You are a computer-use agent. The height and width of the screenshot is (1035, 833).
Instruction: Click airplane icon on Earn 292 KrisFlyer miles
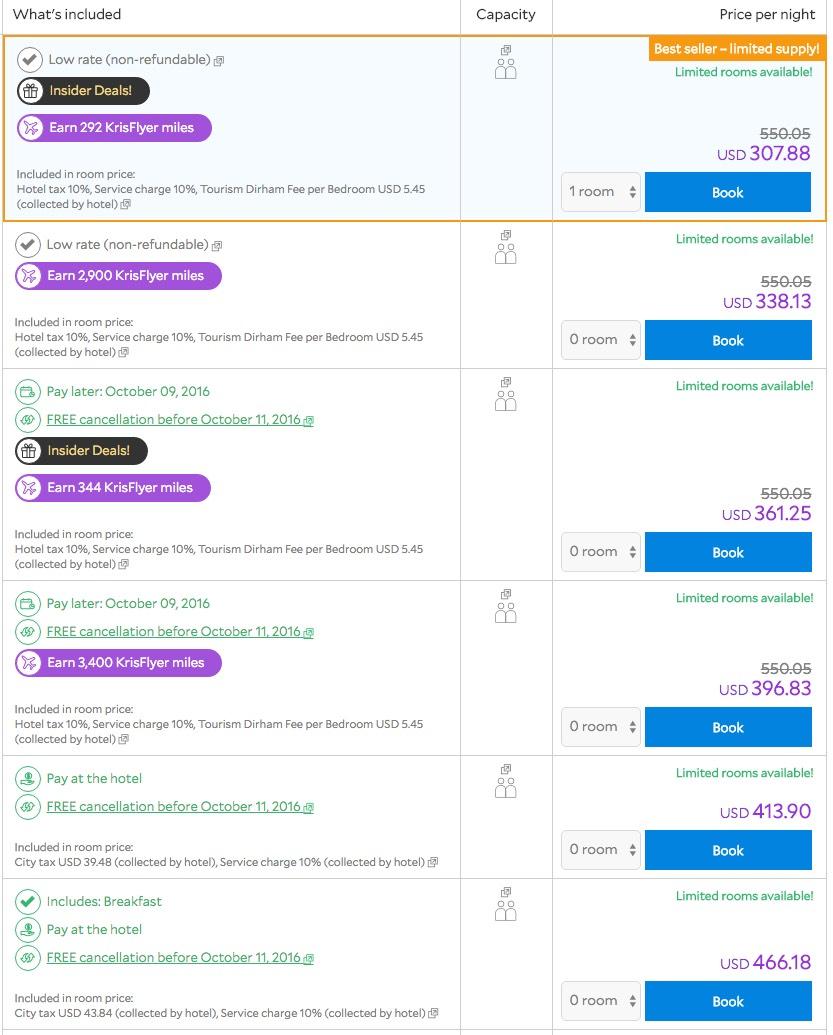pos(30,128)
